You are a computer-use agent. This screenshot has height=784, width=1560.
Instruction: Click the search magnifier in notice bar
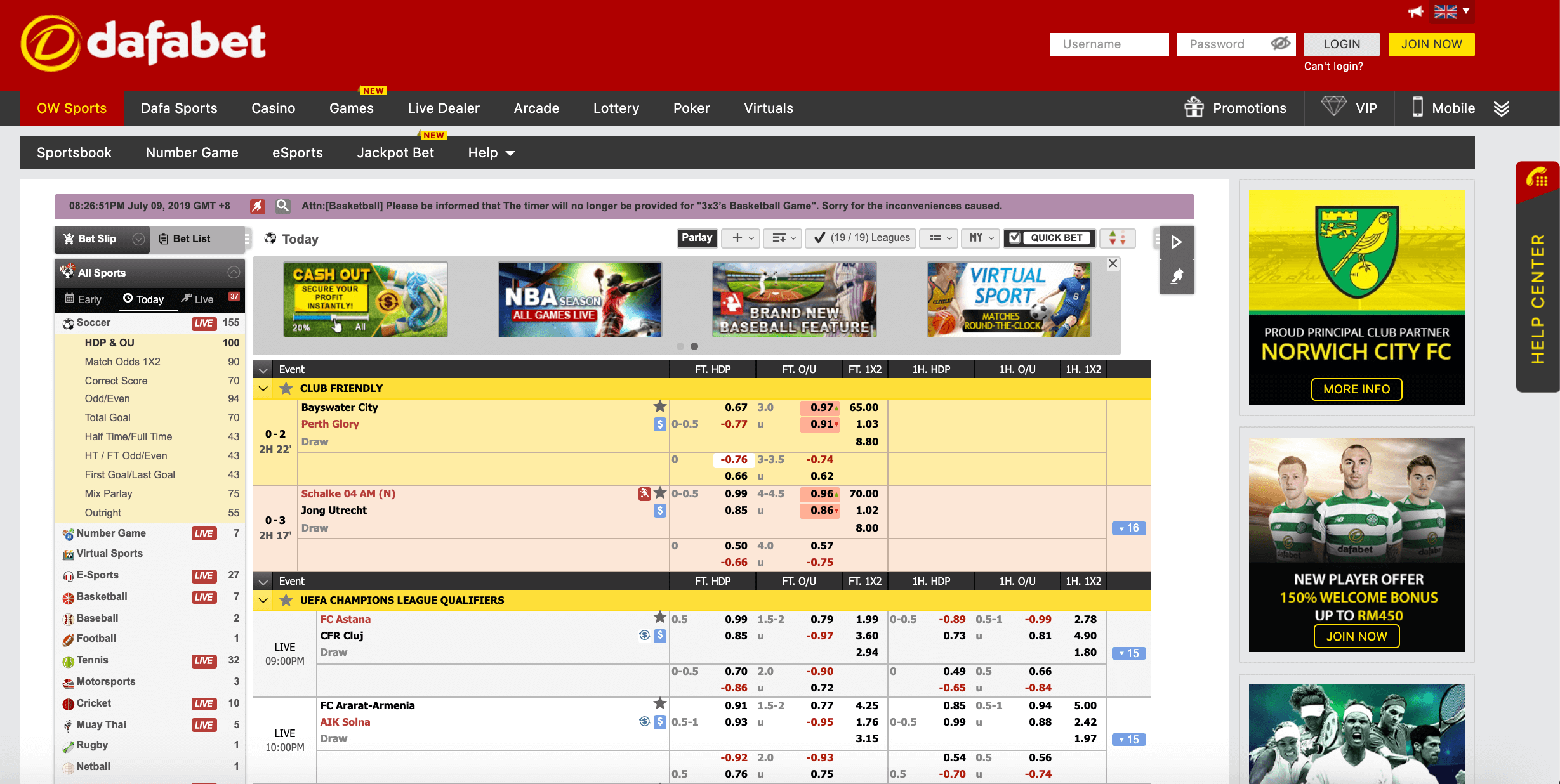(x=283, y=206)
